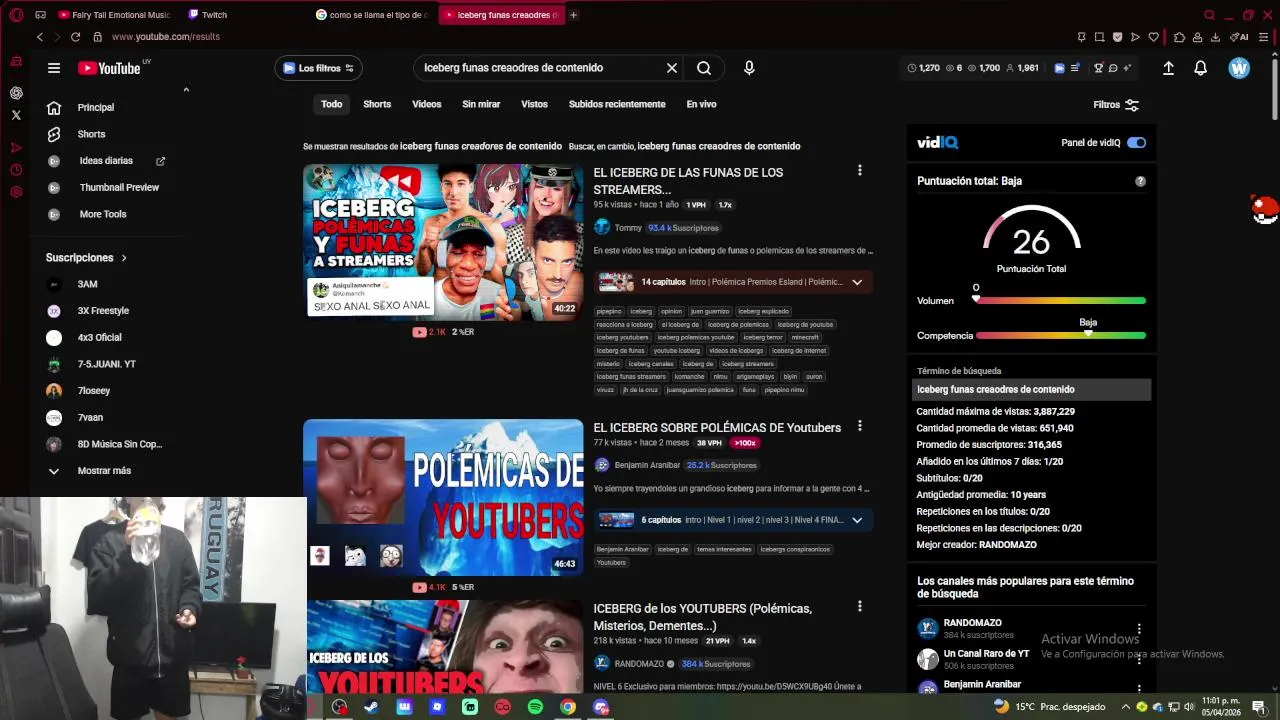Open the YouTube upload/create icon
Screen dimensions: 1280x720
click(1168, 68)
